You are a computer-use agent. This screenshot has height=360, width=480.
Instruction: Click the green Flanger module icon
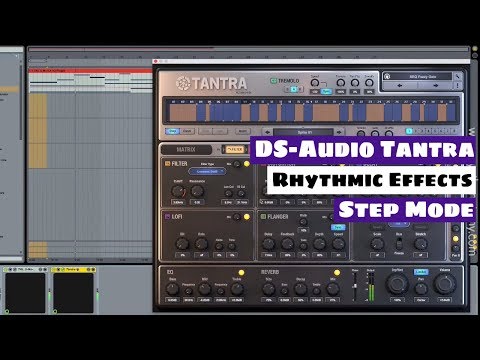pos(263,216)
